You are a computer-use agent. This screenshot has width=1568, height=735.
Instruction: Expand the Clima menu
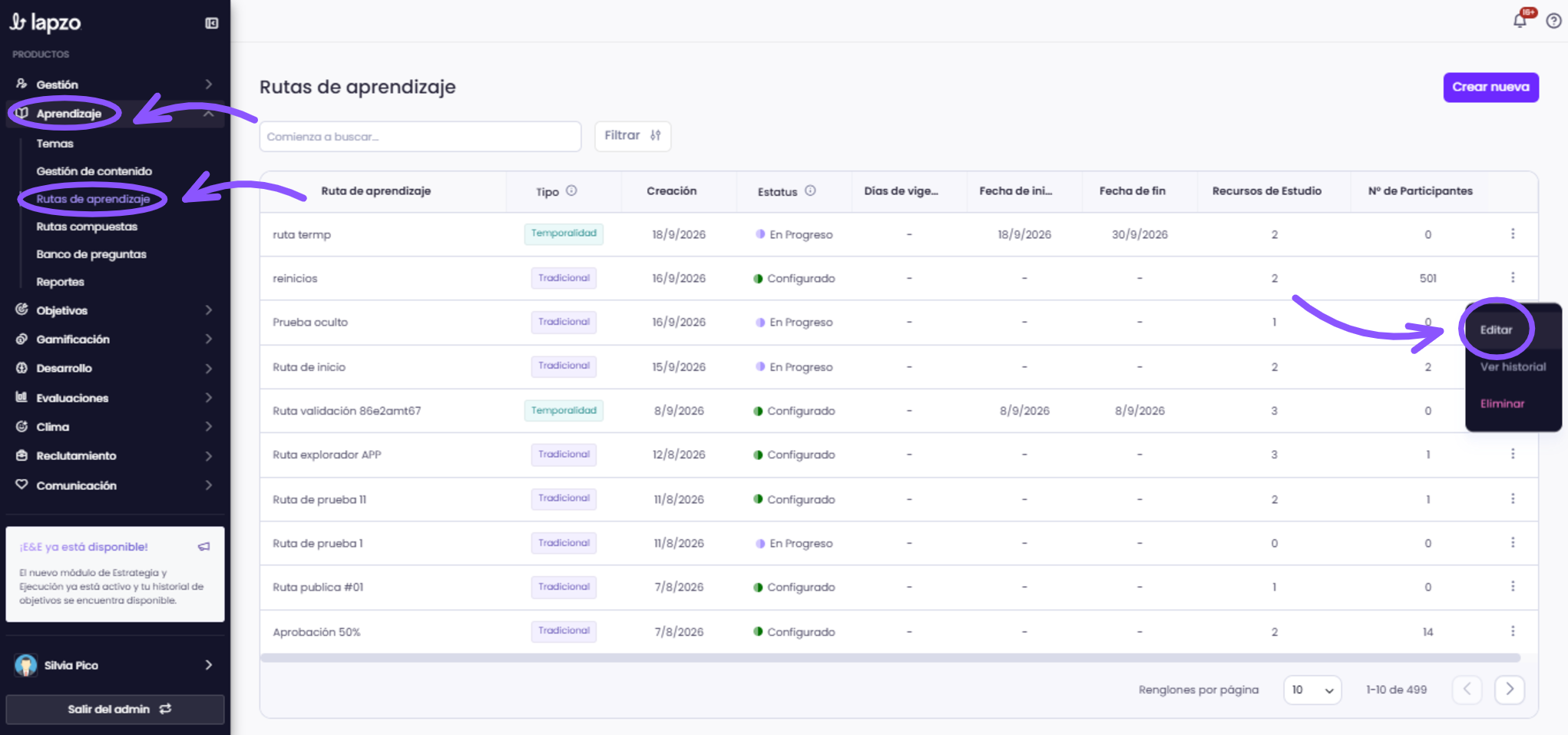(115, 427)
